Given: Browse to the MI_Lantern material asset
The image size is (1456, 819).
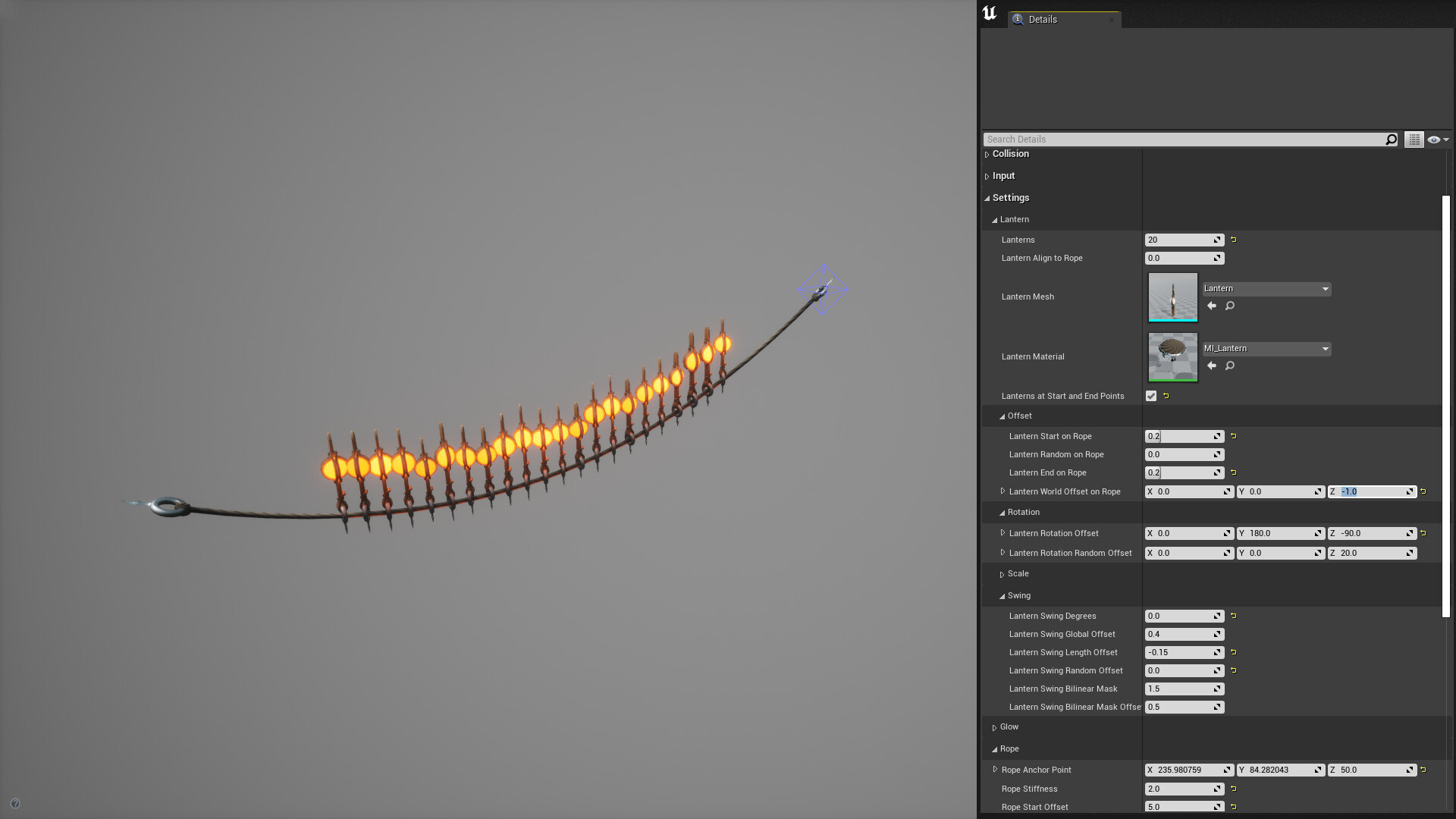Looking at the screenshot, I should (x=1229, y=366).
